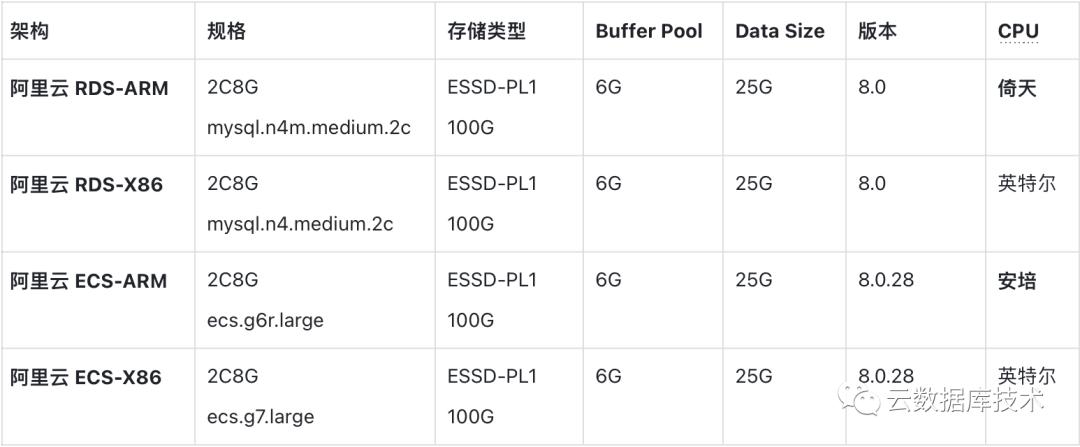Click the 阿里云 ECS-X86 row label

pyautogui.click(x=86, y=377)
